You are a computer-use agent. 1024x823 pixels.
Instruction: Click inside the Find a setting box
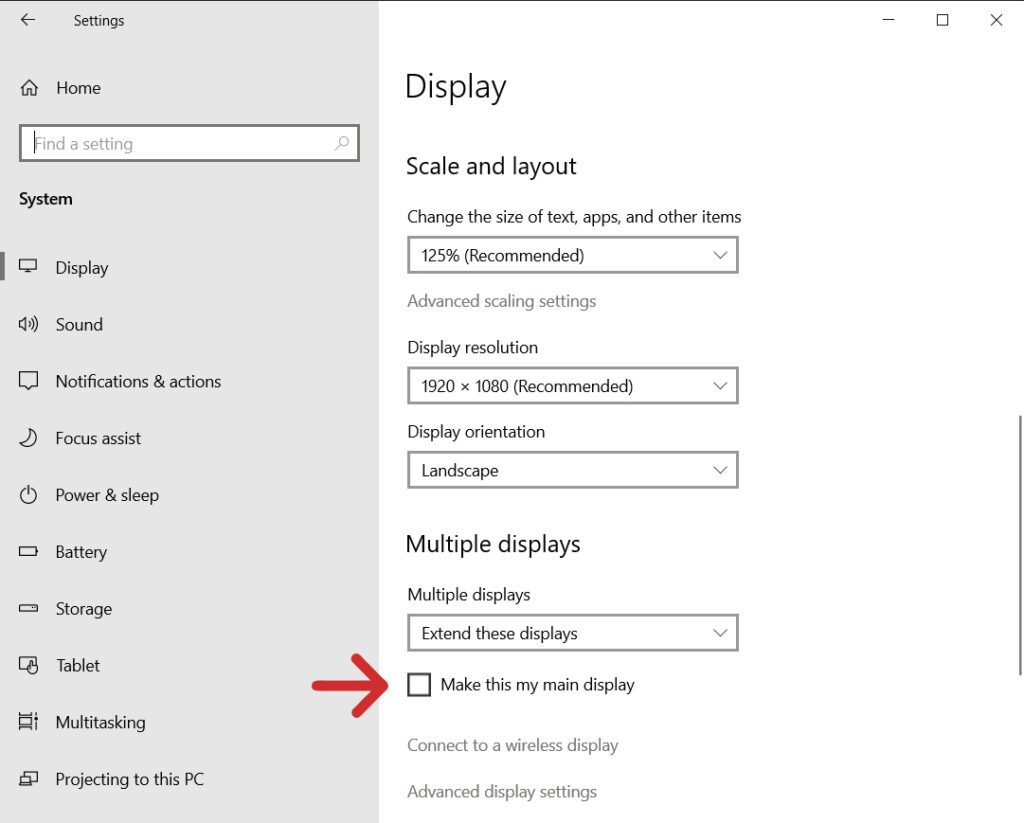[x=189, y=143]
